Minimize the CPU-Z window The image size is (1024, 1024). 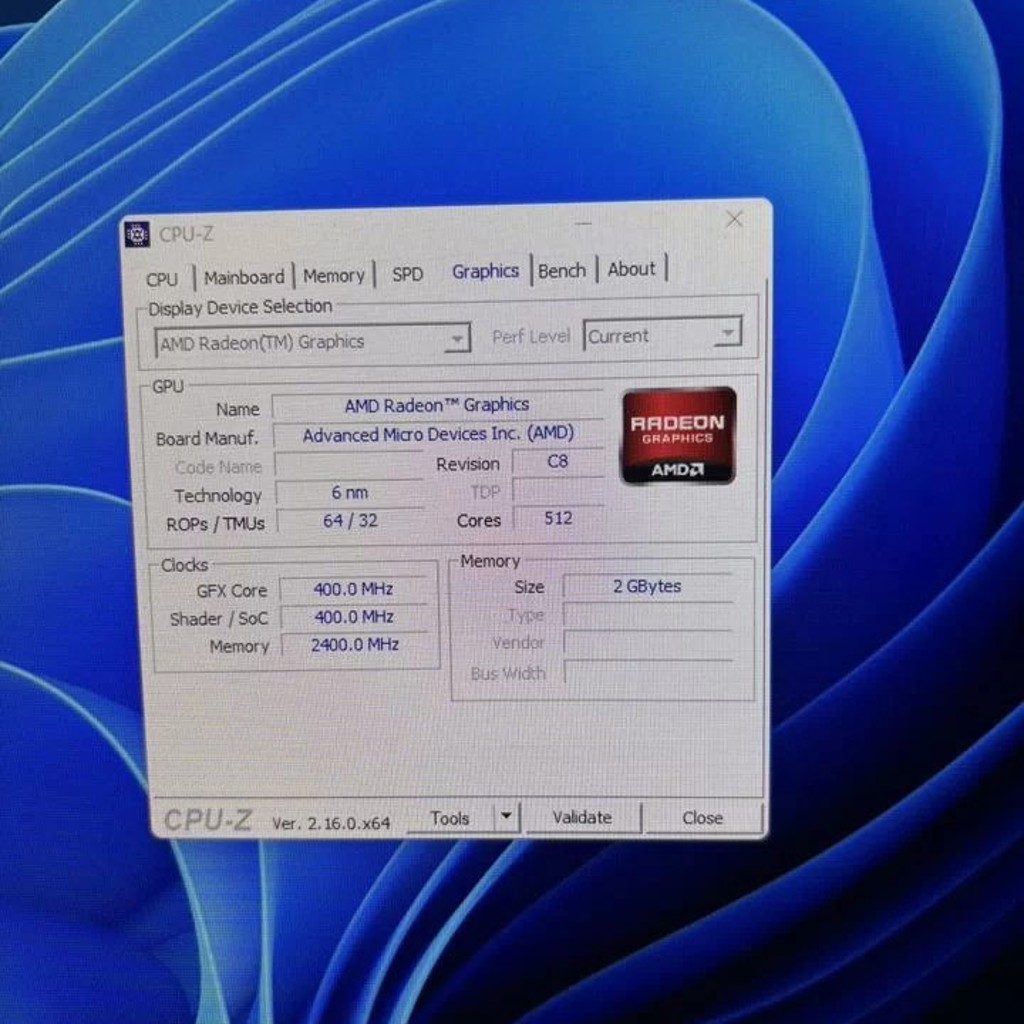[584, 223]
